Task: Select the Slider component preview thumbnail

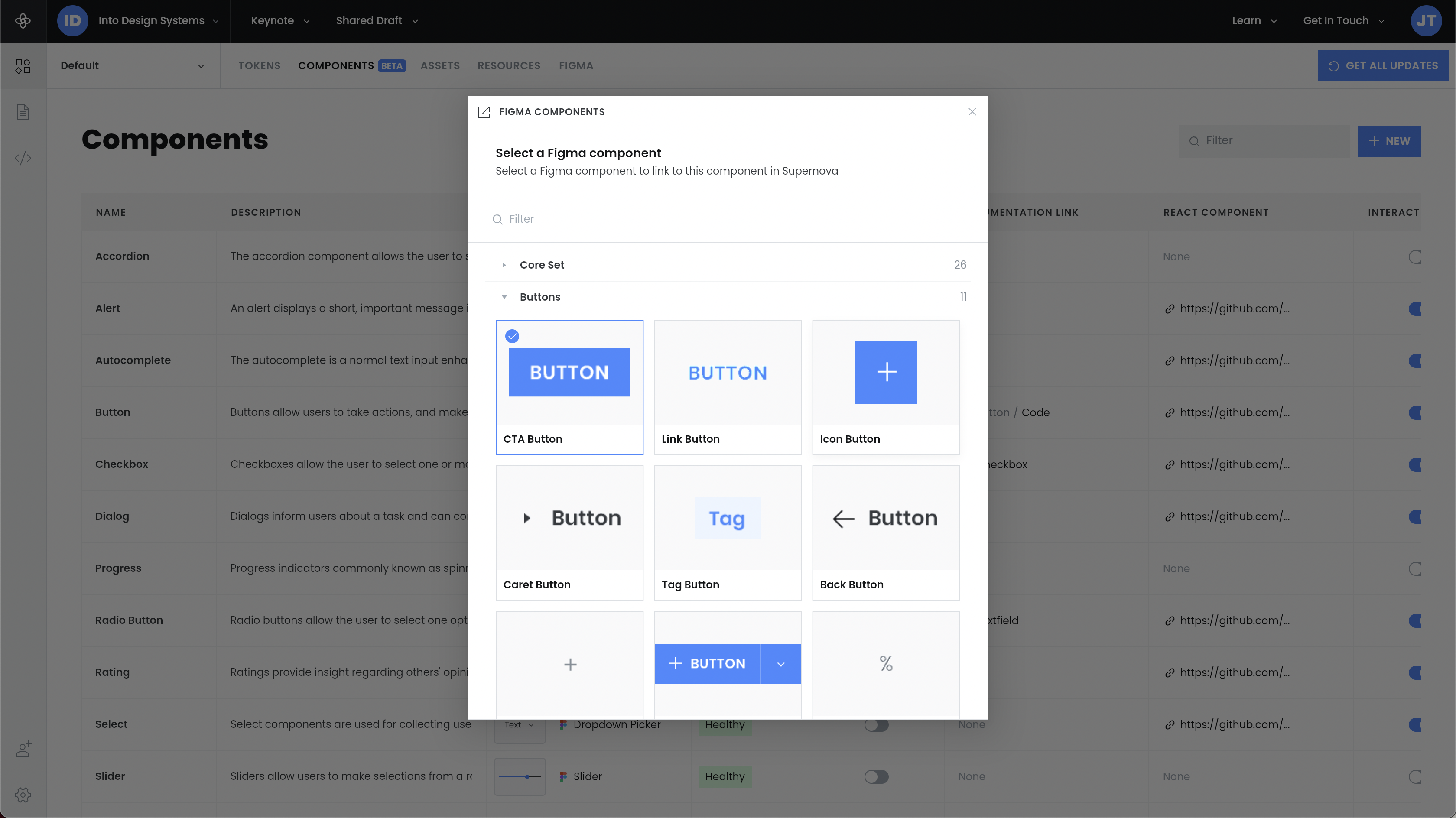Action: point(520,777)
